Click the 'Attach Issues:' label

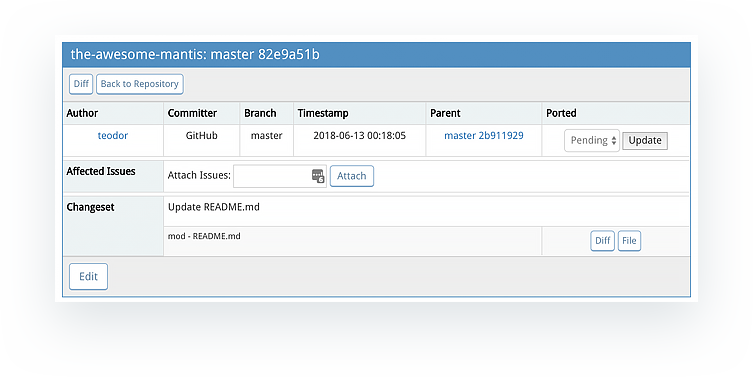point(199,175)
